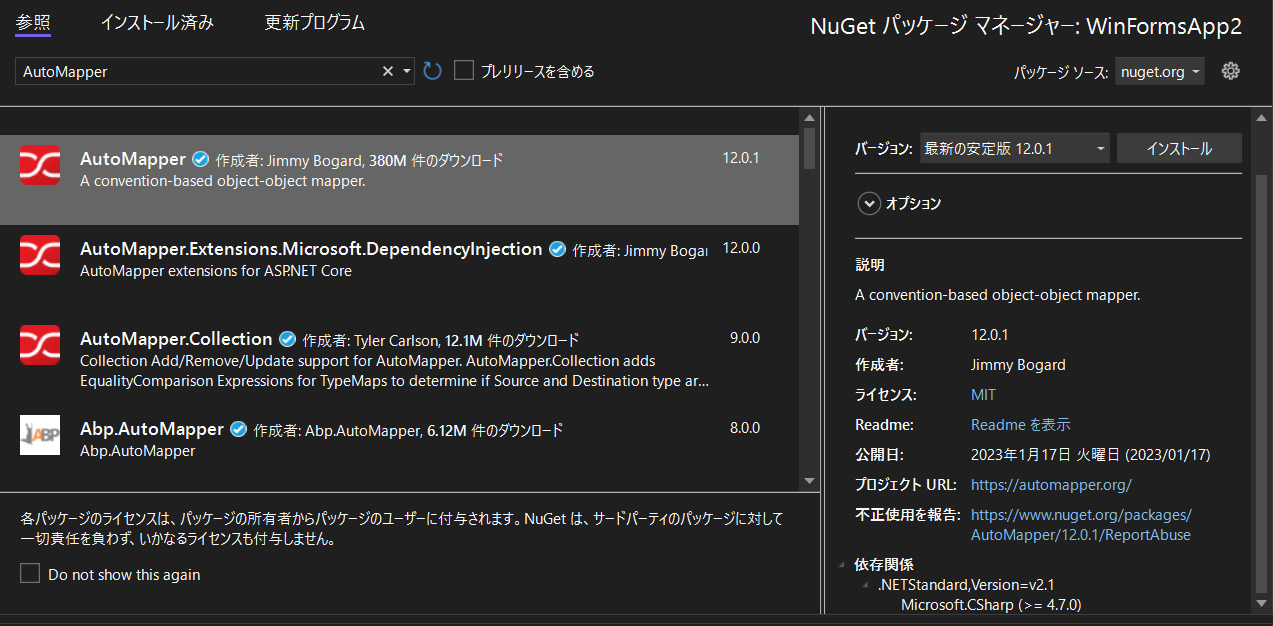Check the Do not show this again box
Image resolution: width=1273 pixels, height=626 pixels.
(x=28, y=574)
